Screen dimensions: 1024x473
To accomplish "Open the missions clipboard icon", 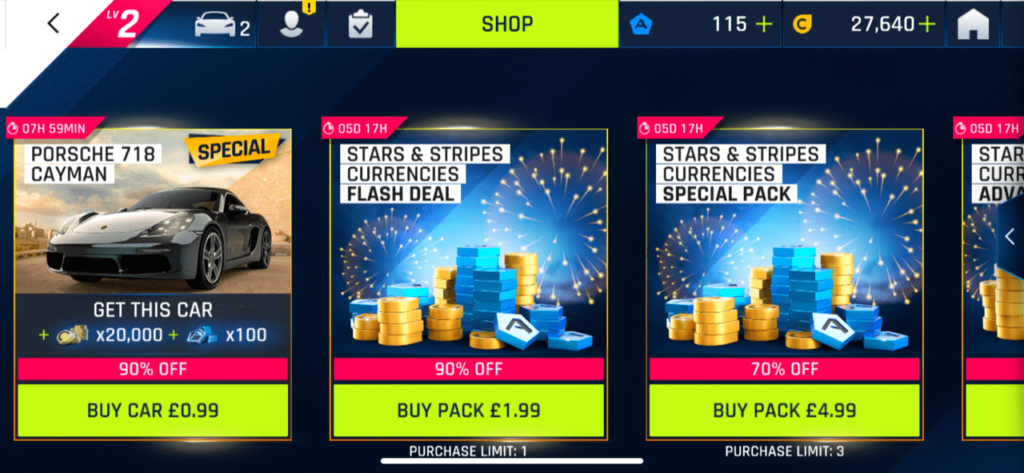I will (360, 25).
